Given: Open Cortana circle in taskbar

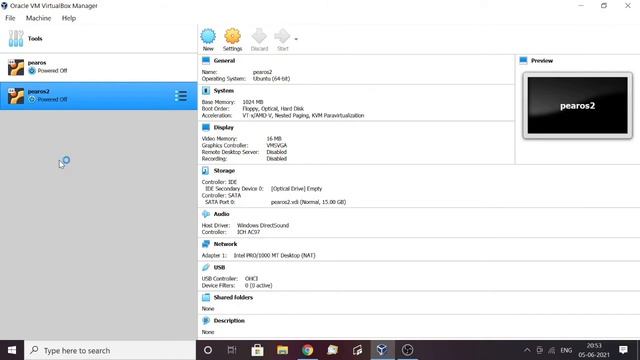Looking at the screenshot, I should tap(208, 350).
